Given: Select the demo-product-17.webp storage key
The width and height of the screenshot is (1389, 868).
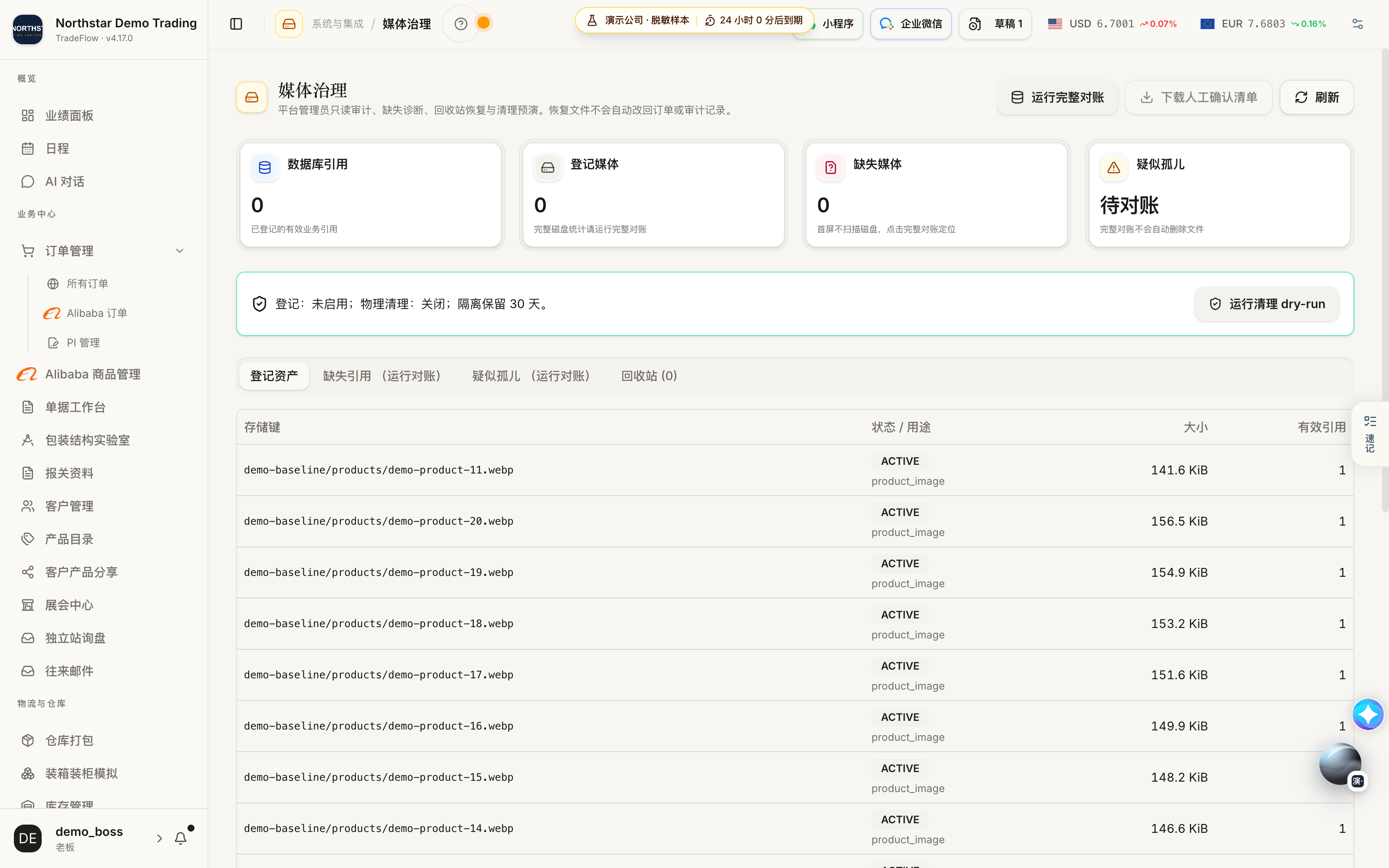Looking at the screenshot, I should [x=379, y=675].
